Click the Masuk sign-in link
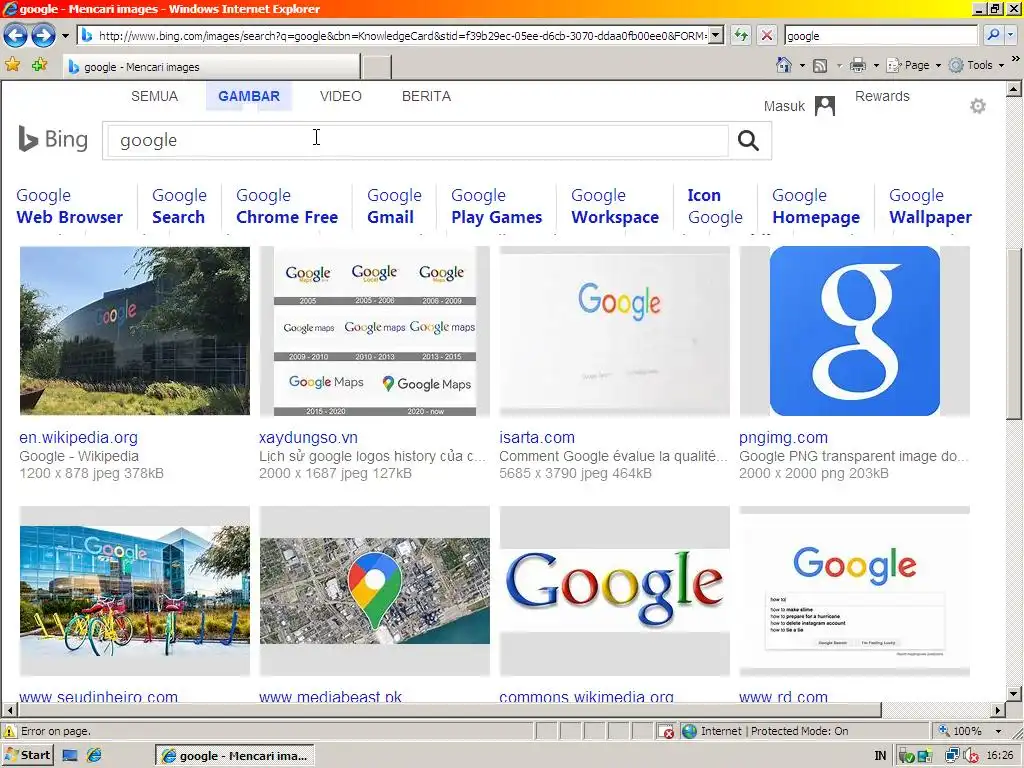Viewport: 1024px width, 768px height. 784,106
